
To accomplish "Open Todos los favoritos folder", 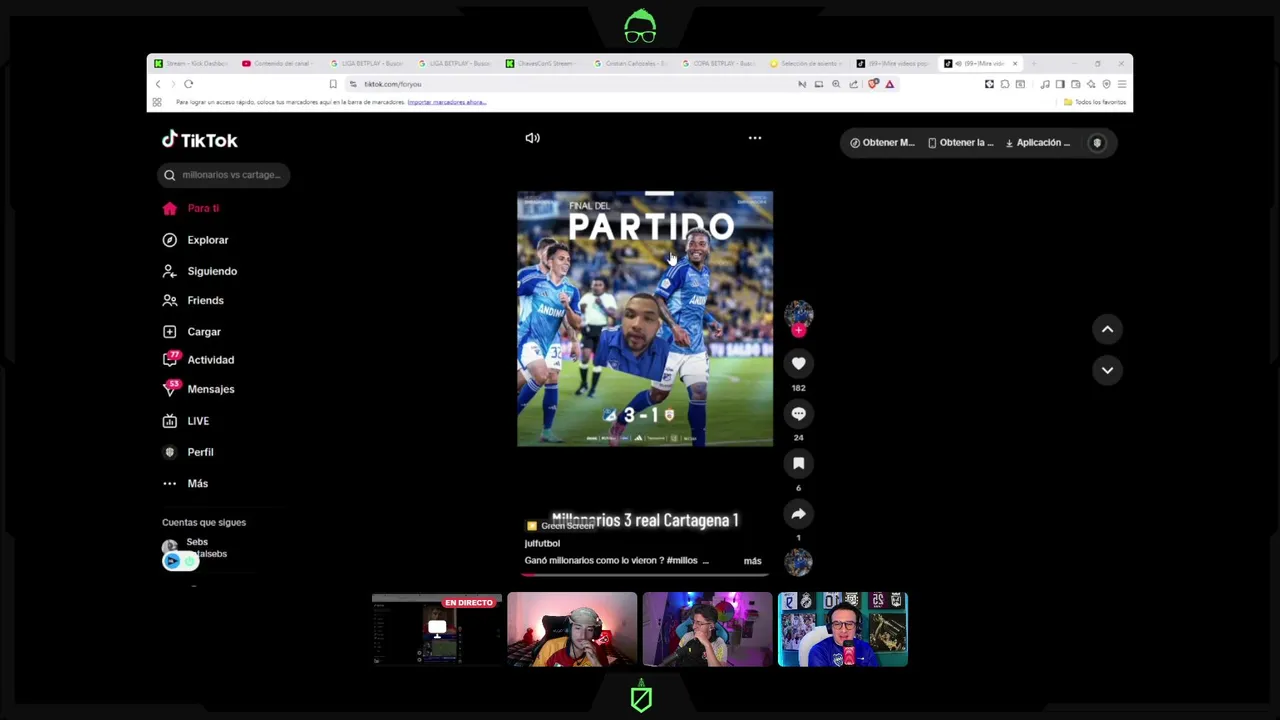I will (x=1095, y=102).
